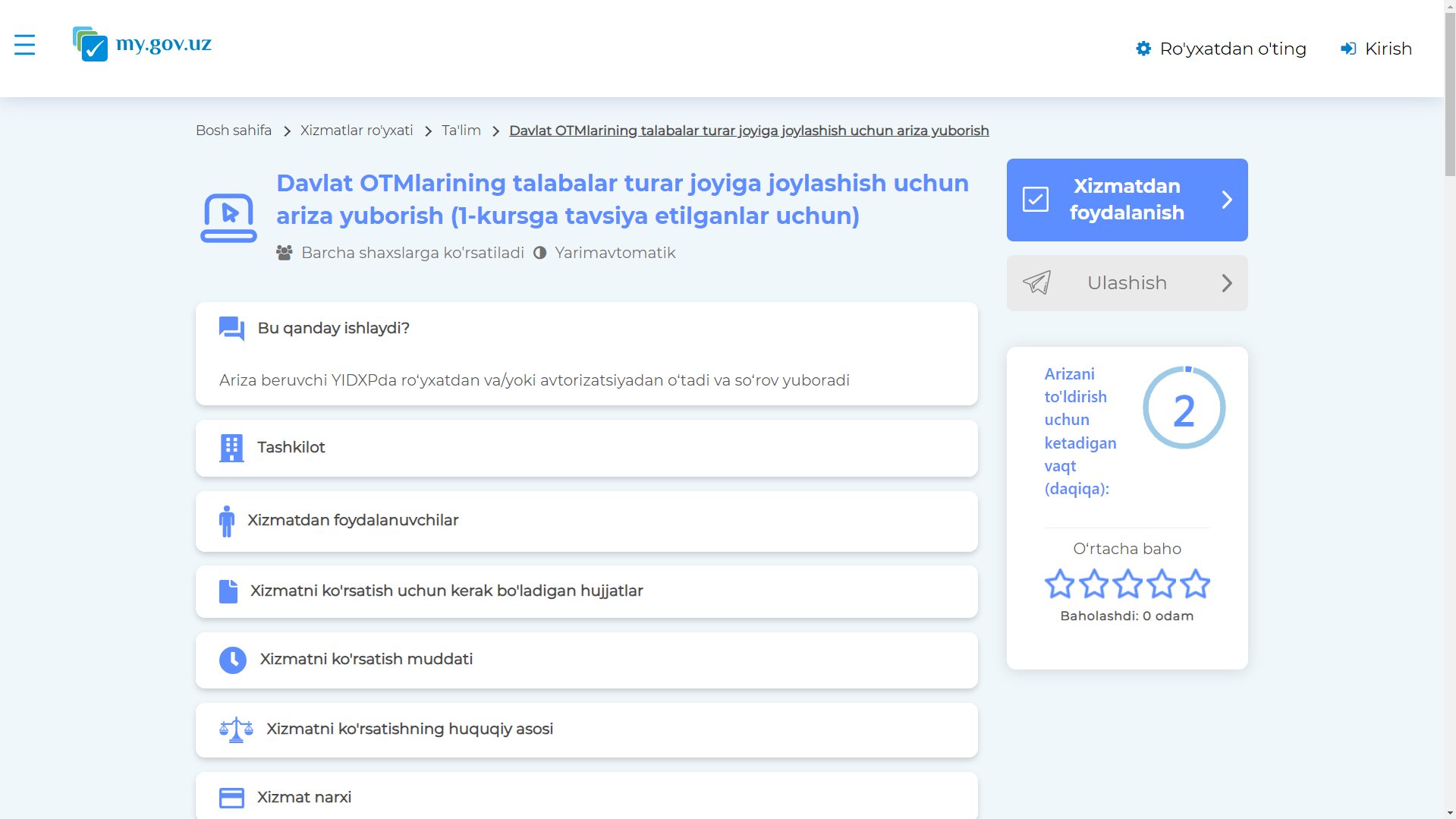Open the hamburger menu icon
Image resolution: width=1456 pixels, height=819 pixels.
point(24,45)
